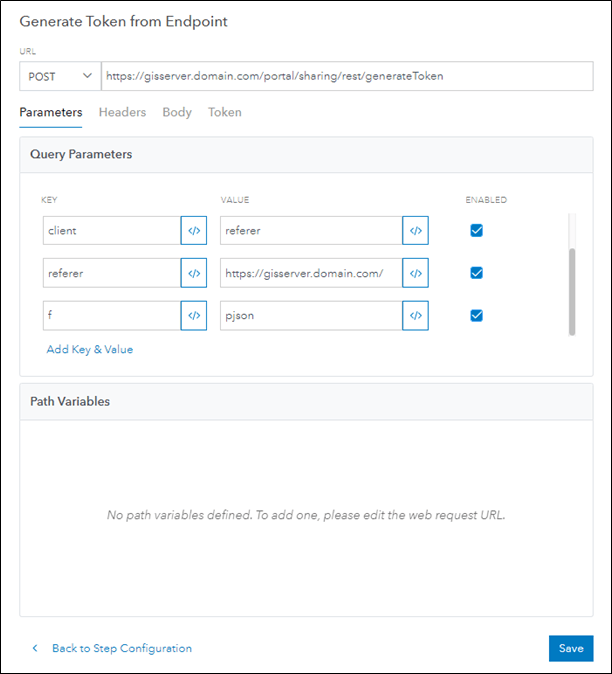This screenshot has height=674, width=612.
Task: Edit the pjson value field
Action: click(x=311, y=316)
